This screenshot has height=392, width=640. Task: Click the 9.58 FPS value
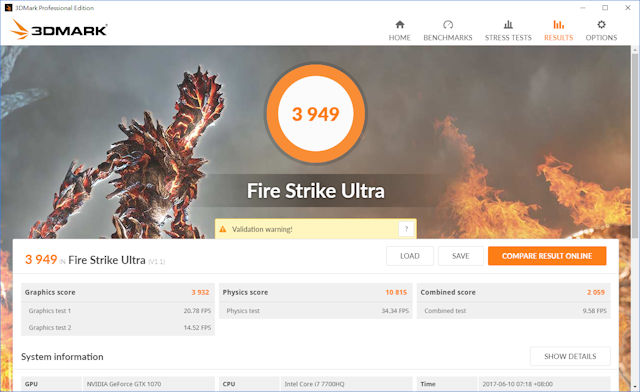(594, 311)
